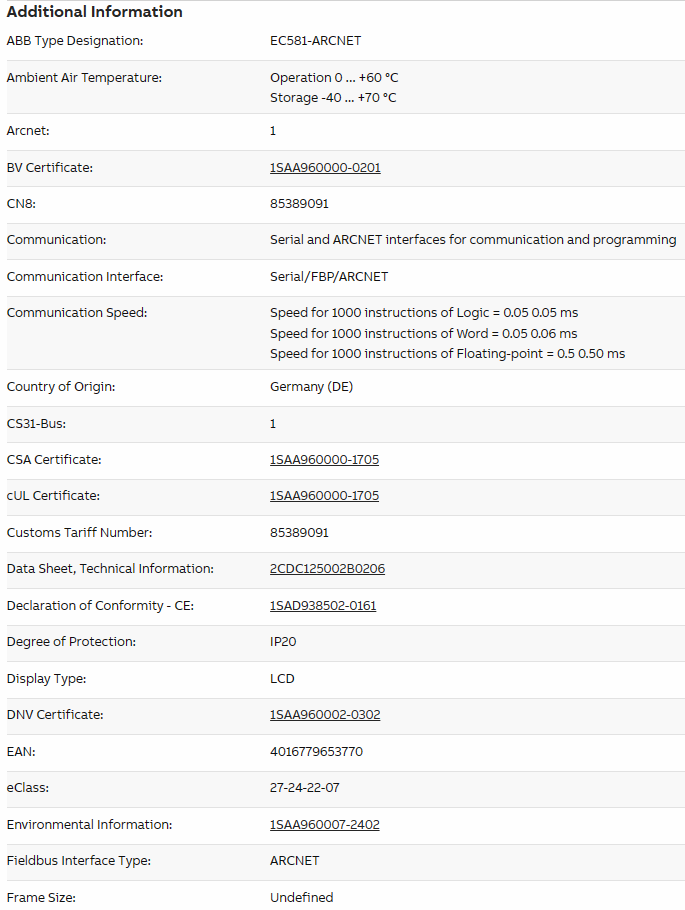Click the Customs Tariff Number value 85389091

(299, 533)
